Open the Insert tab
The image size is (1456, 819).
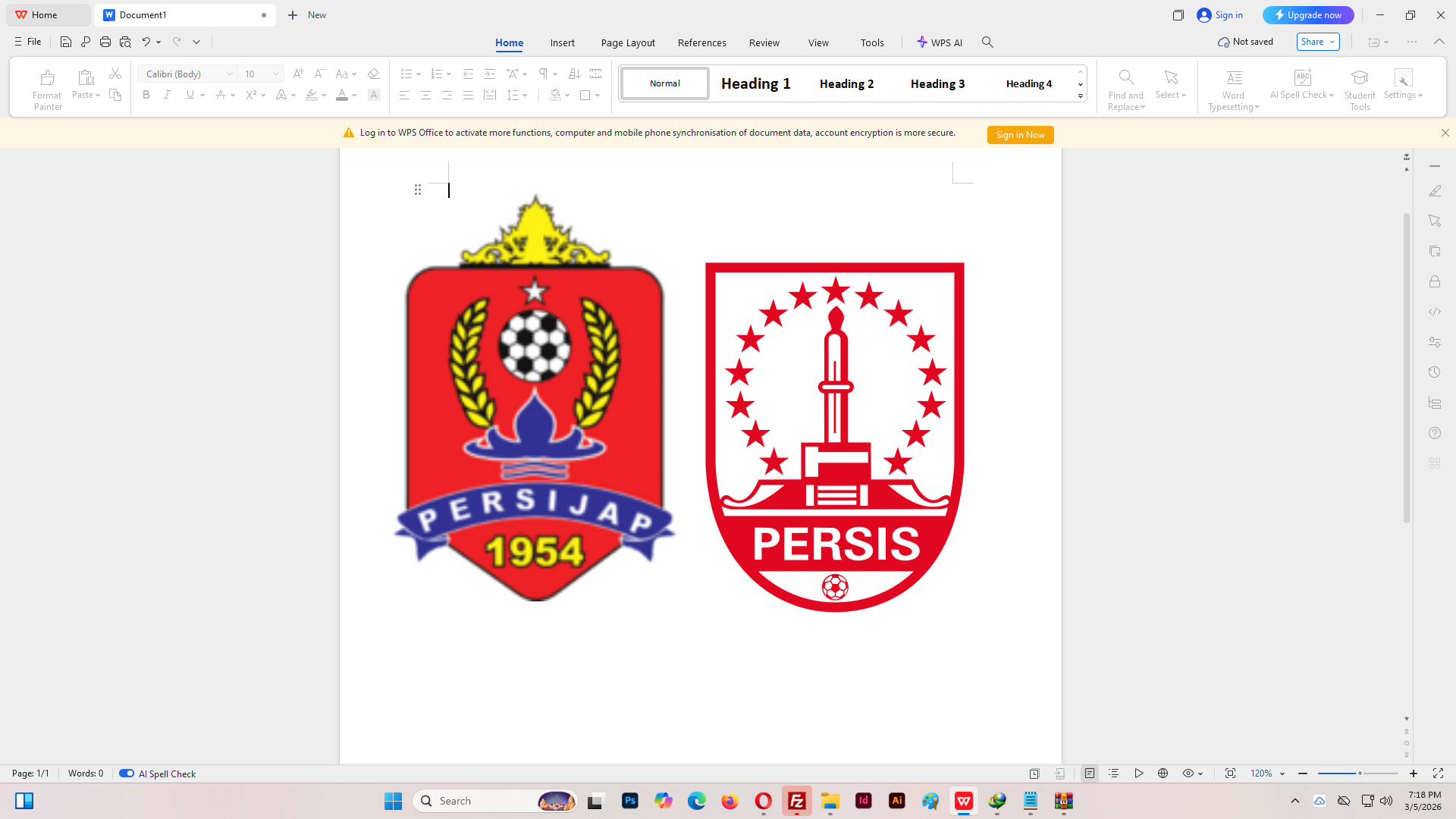tap(563, 42)
